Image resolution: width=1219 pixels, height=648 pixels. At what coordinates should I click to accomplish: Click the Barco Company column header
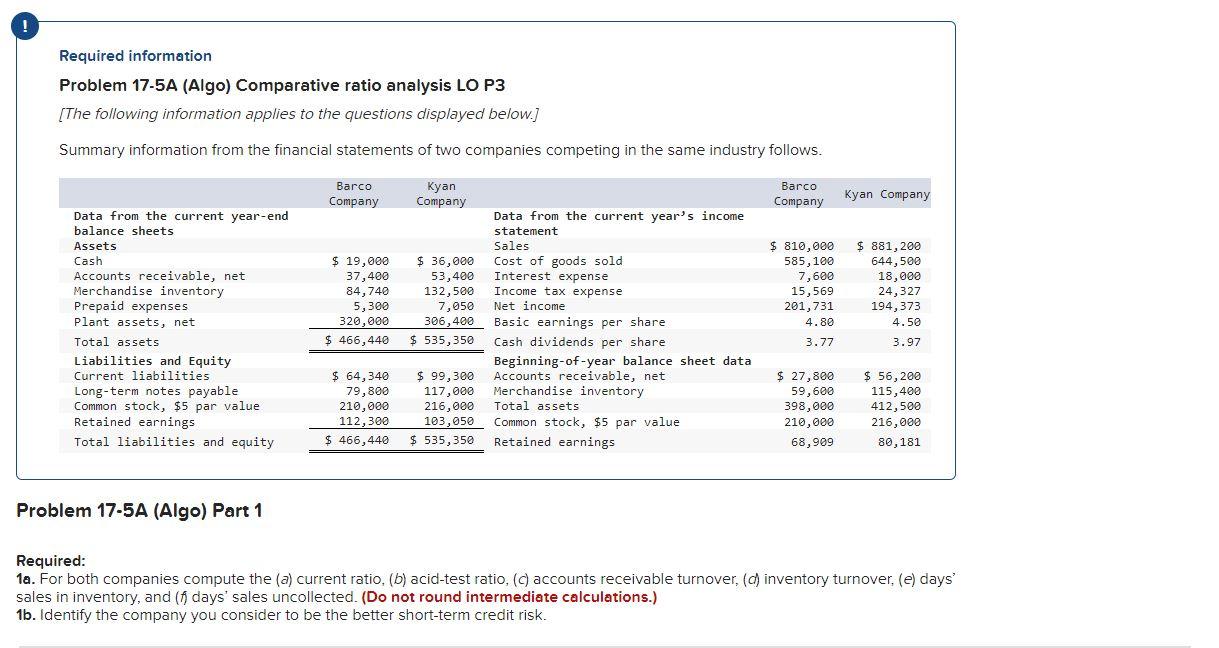click(355, 193)
